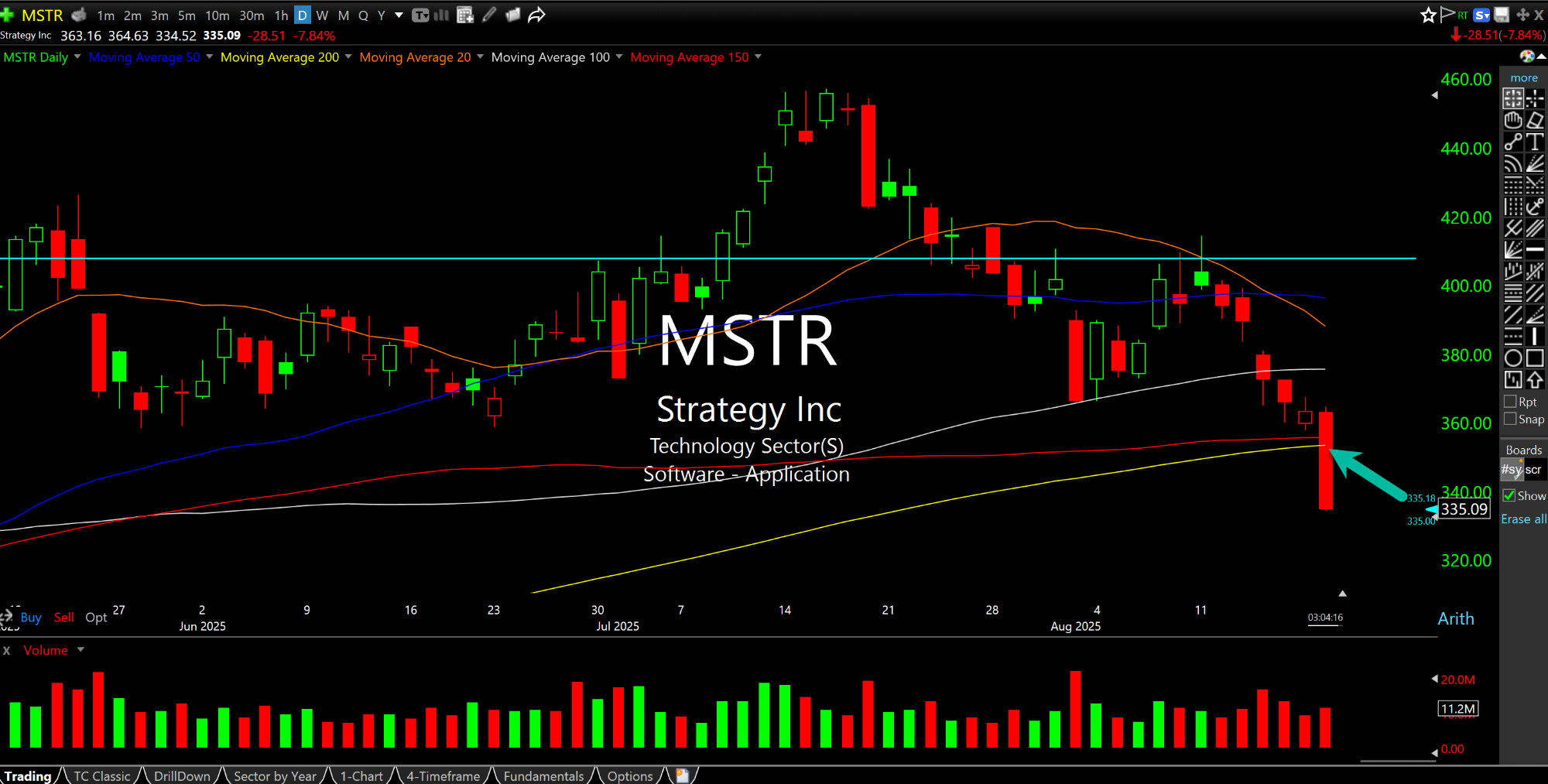Click the x to remove Volume pane
The height and width of the screenshot is (784, 1548).
[x=7, y=650]
